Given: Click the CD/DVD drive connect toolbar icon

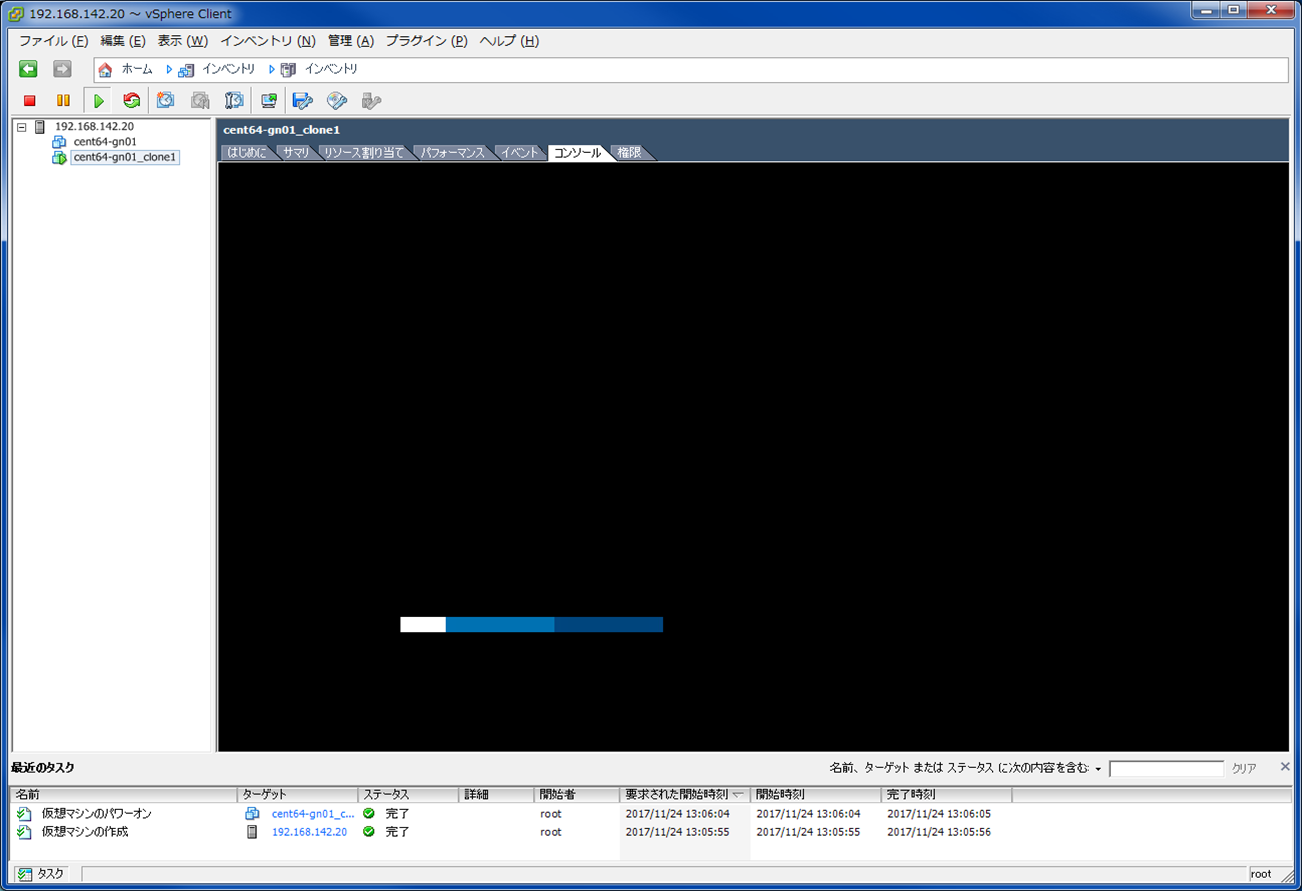Looking at the screenshot, I should tap(337, 101).
